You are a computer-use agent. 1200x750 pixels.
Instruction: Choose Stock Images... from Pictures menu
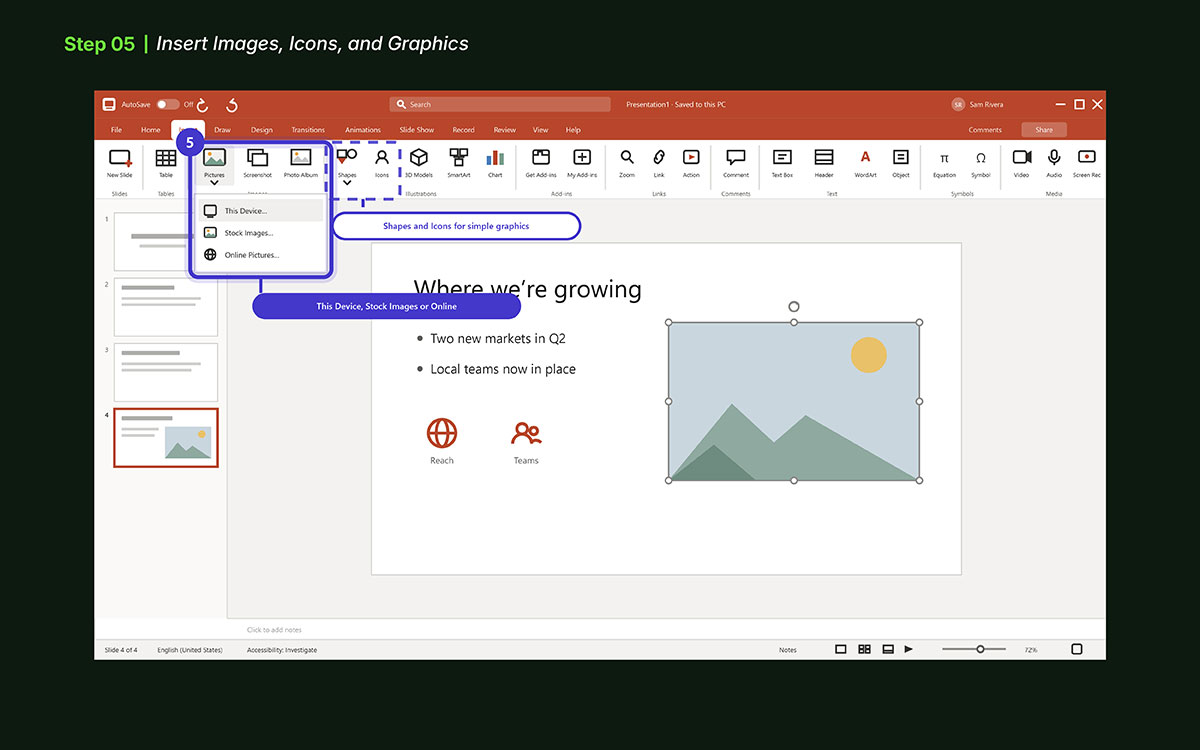click(x=261, y=233)
